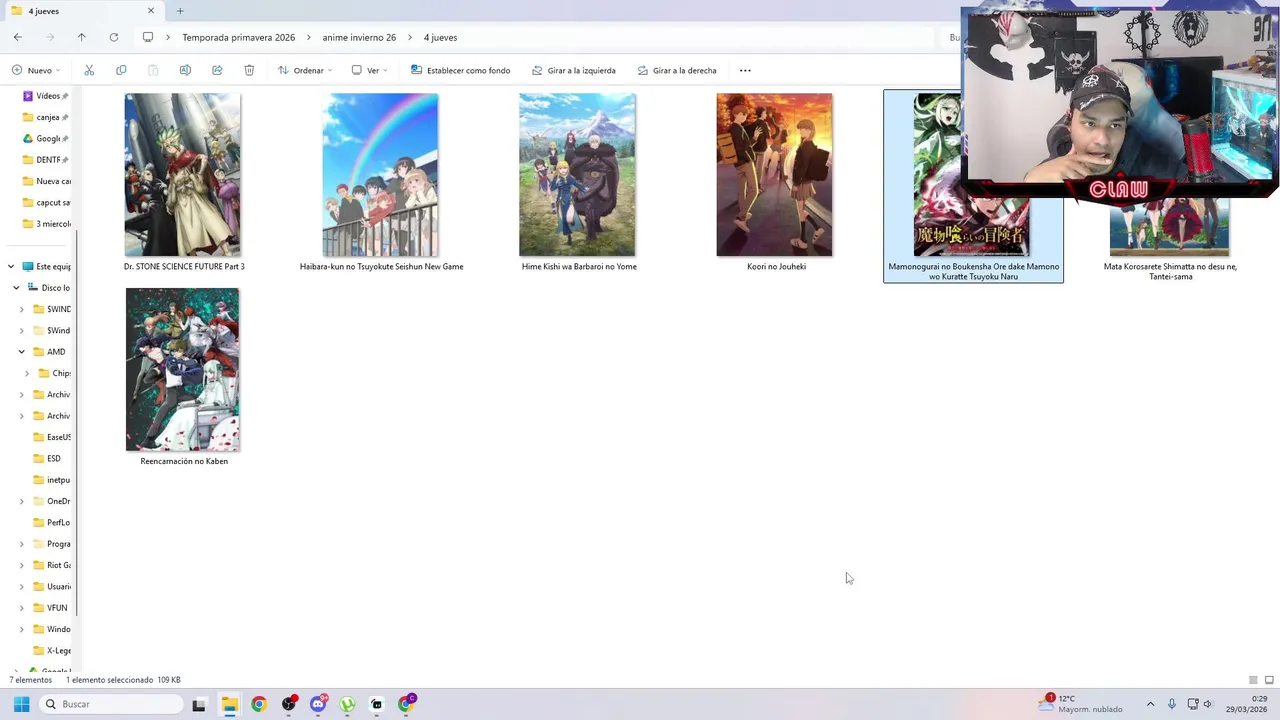Viewport: 1280px width, 720px height.
Task: Expand the Riot Games folder tree node
Action: pyautogui.click(x=22, y=565)
